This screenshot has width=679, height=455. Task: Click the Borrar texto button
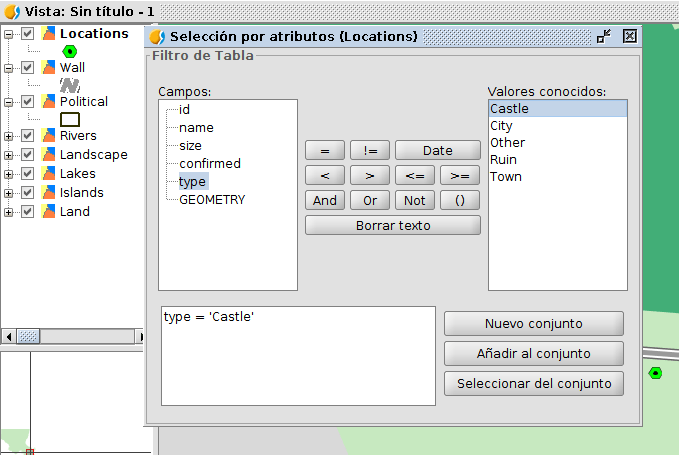click(x=392, y=226)
